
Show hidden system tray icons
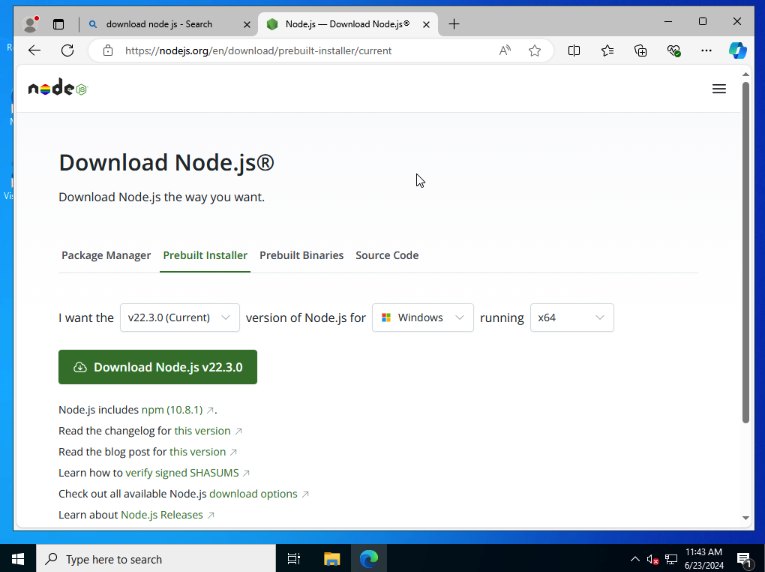click(635, 559)
